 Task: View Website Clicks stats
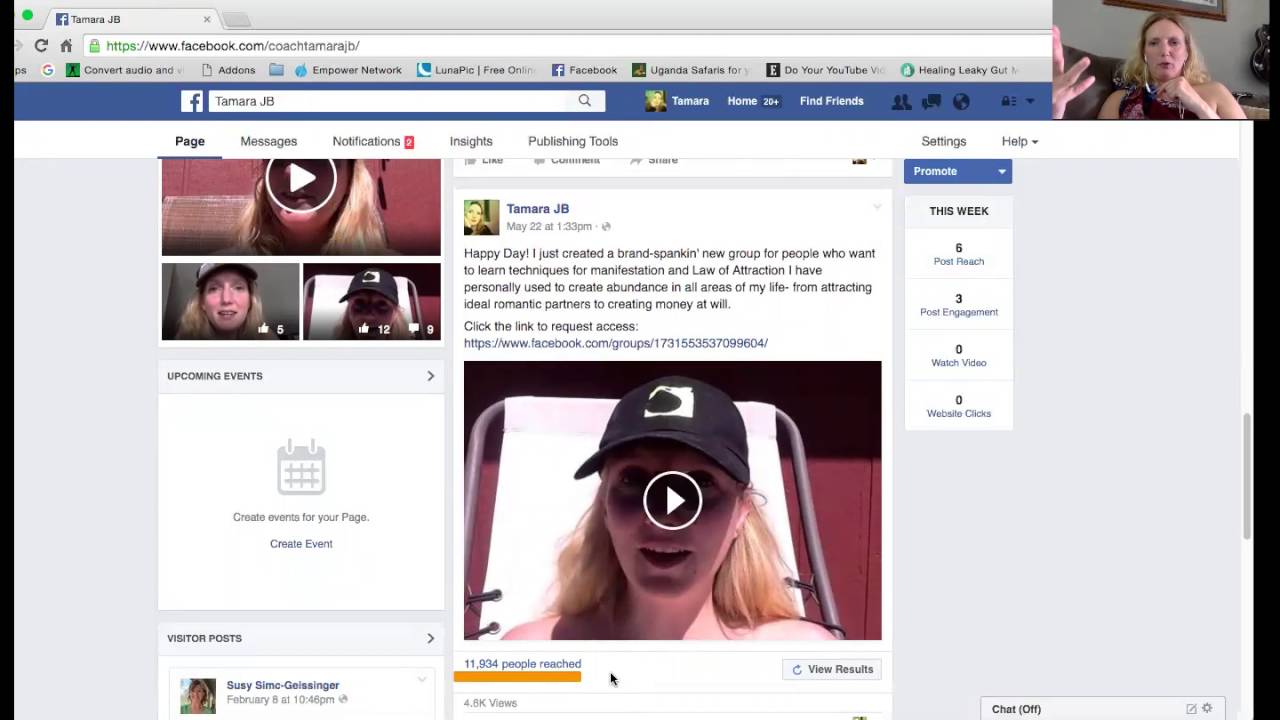[x=959, y=407]
